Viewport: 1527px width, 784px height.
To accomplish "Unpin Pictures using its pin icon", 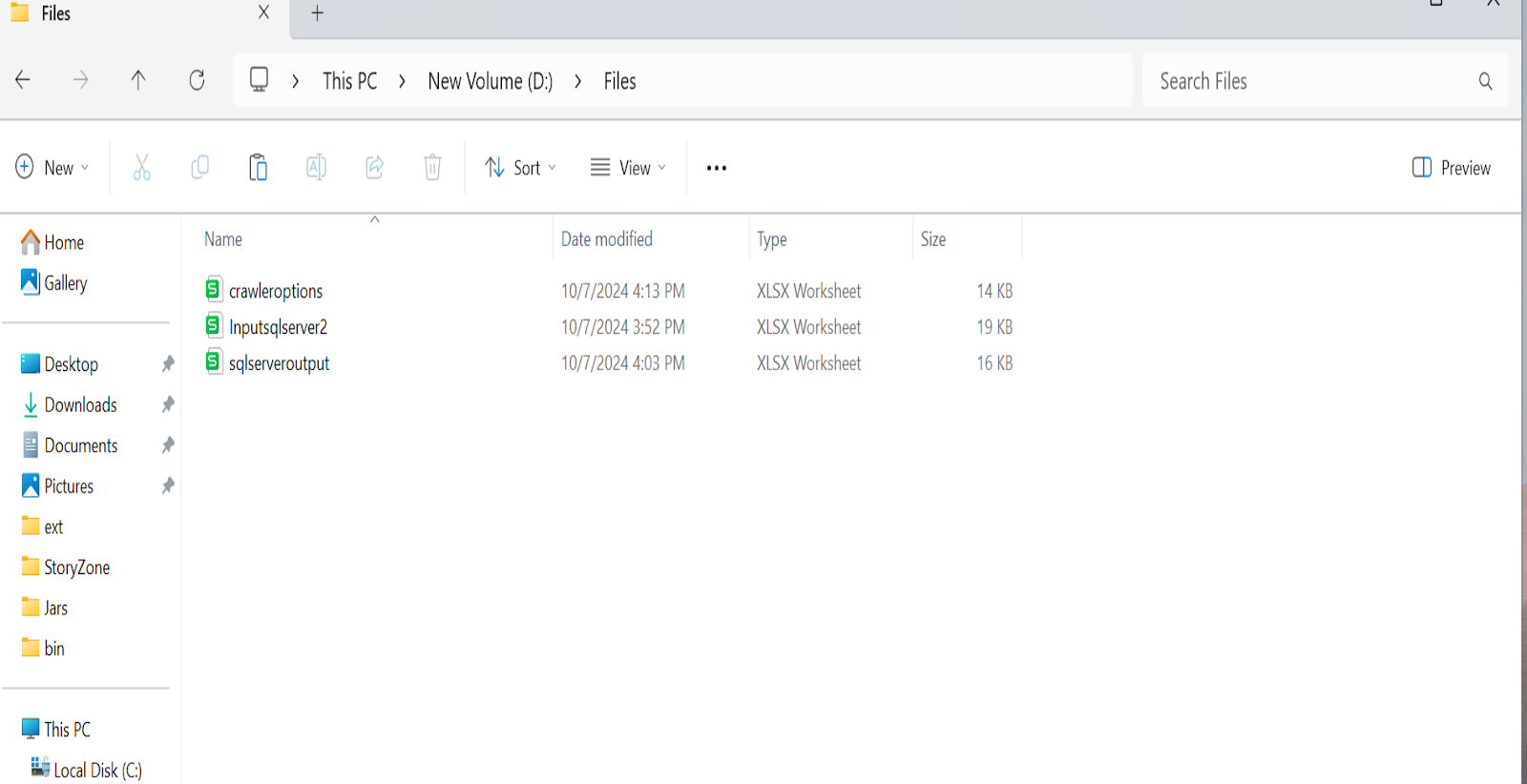I will coord(168,485).
